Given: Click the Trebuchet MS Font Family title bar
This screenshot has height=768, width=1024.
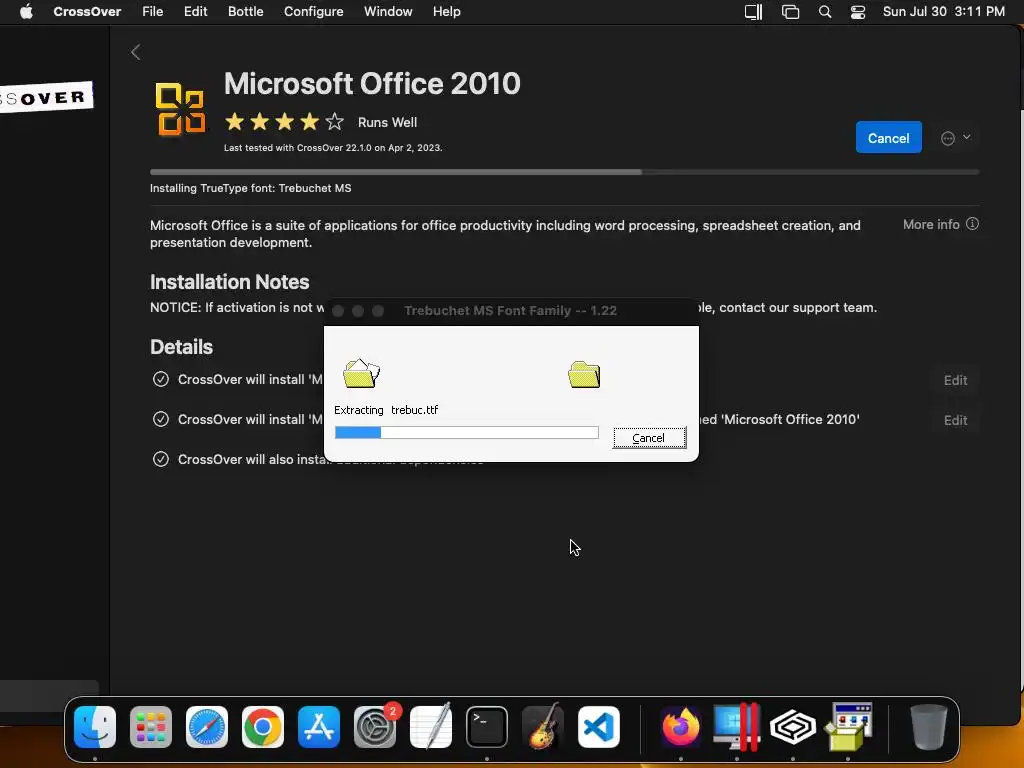Looking at the screenshot, I should pos(511,310).
